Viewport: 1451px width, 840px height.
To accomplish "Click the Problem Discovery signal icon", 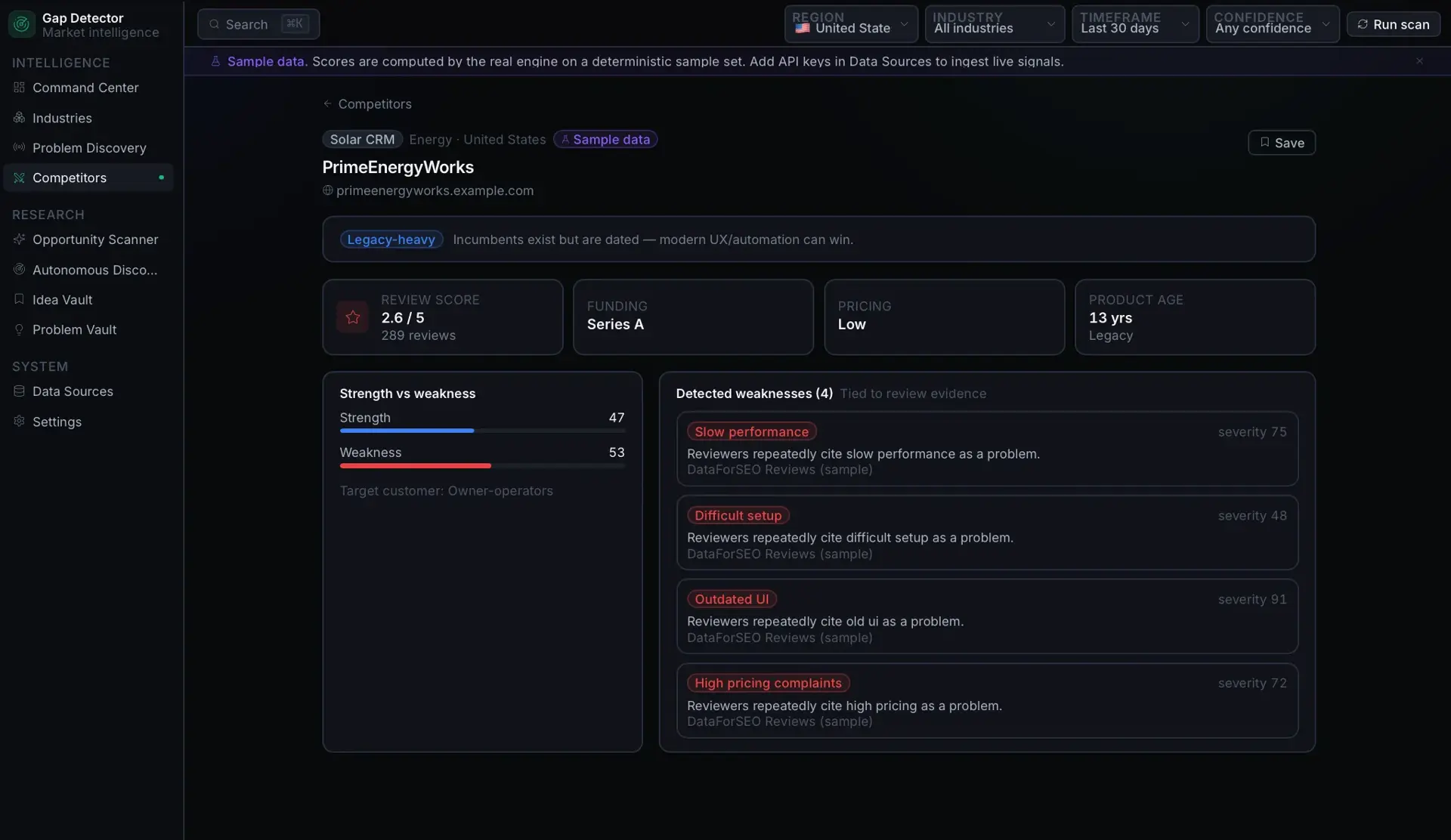I will (x=19, y=147).
